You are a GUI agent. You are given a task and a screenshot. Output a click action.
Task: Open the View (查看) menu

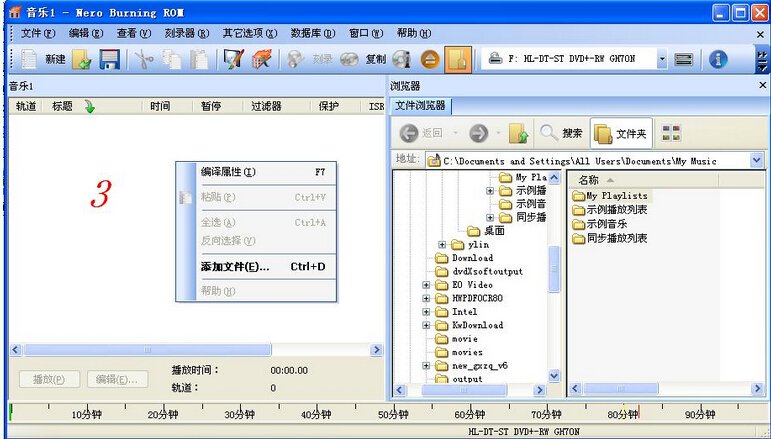[x=133, y=33]
